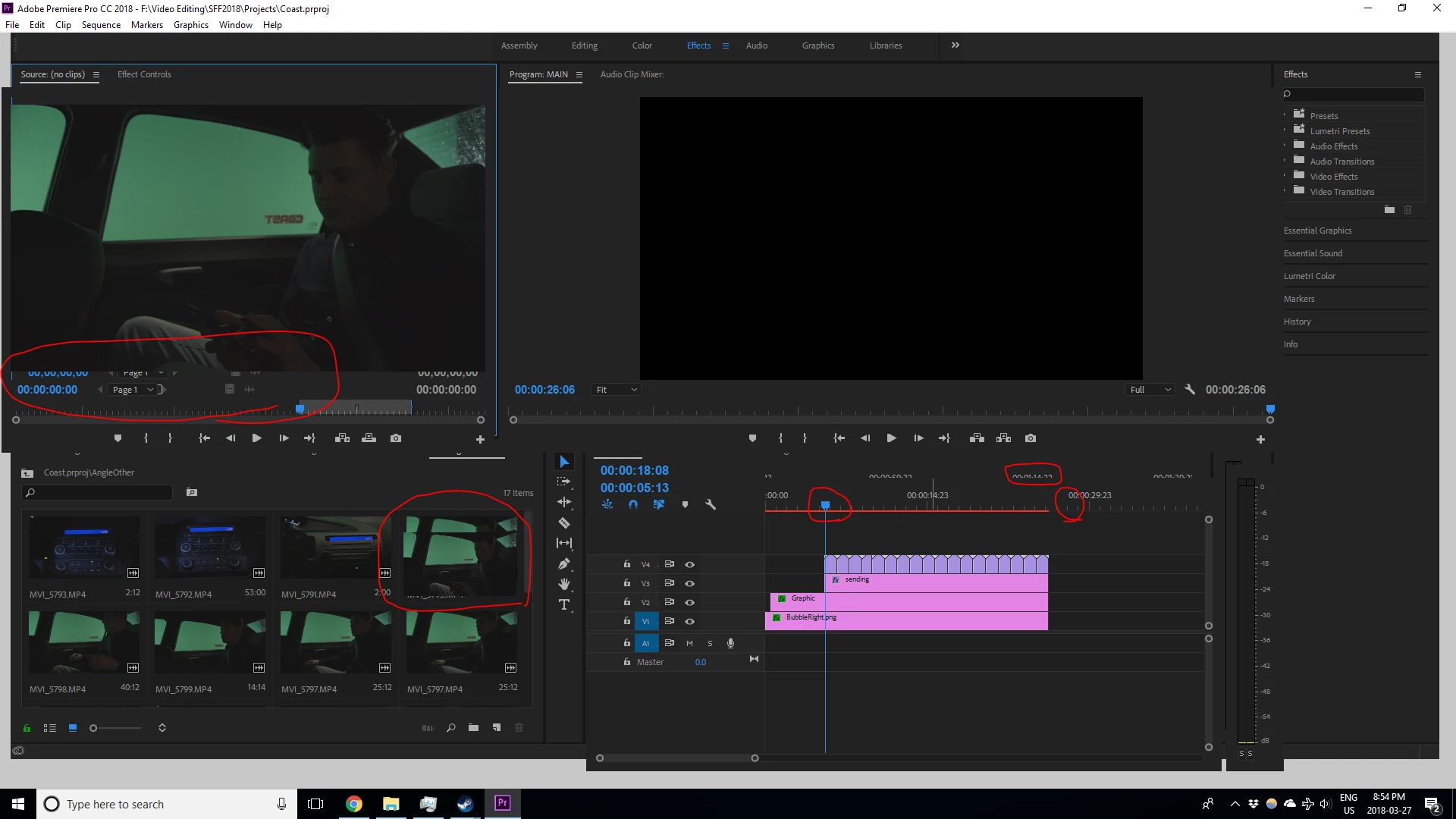Select the Hand tool
The image size is (1456, 819).
(x=564, y=584)
